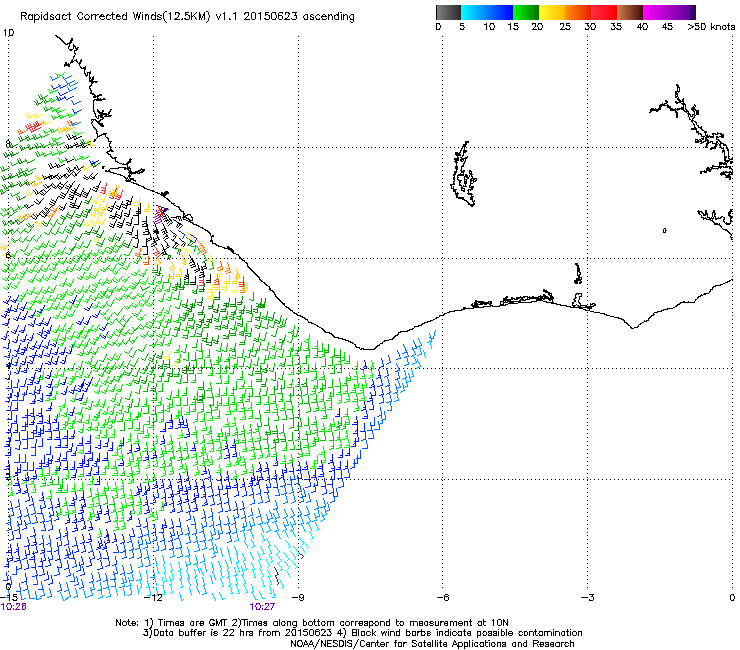The height and width of the screenshot is (650, 740).
Task: Click the small outlined lake near -3 longitude
Action: [x=578, y=274]
